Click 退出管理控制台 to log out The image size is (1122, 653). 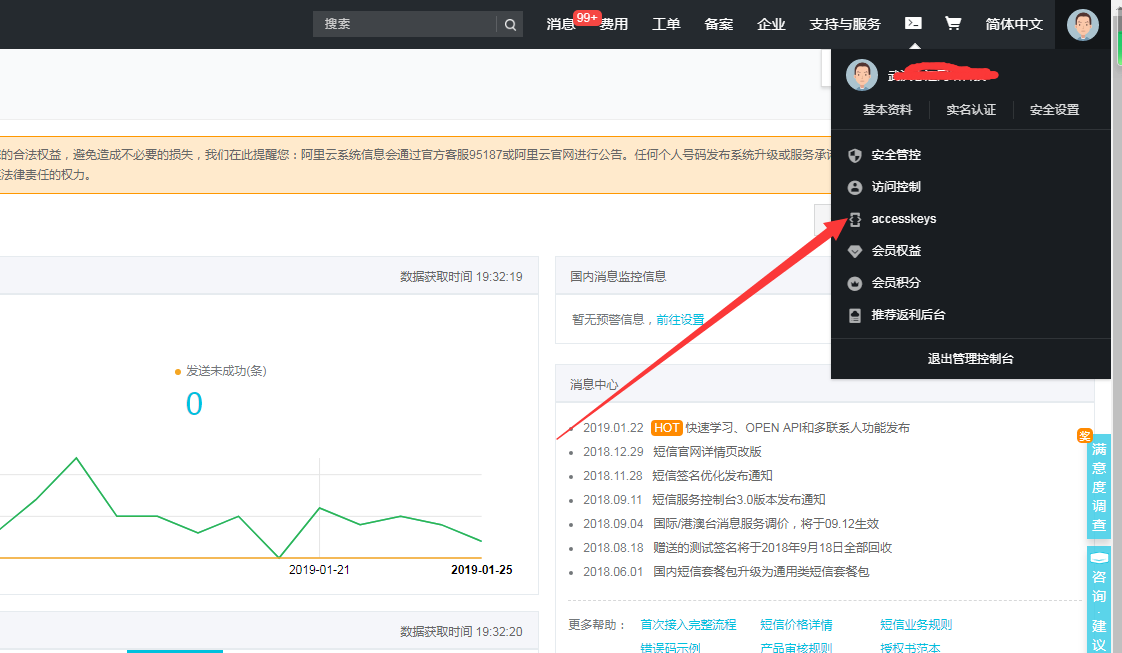click(970, 359)
